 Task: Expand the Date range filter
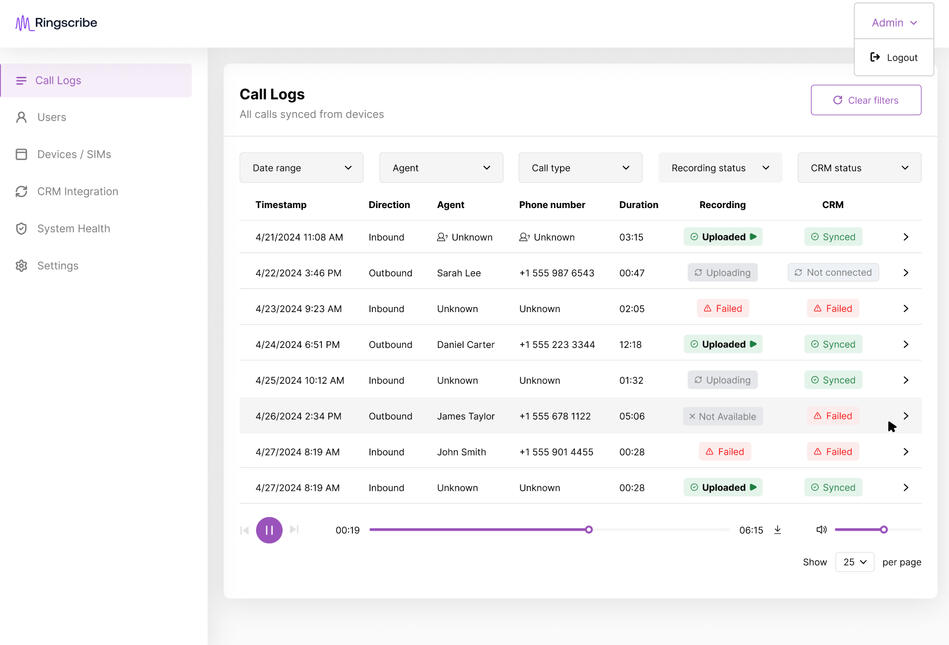click(x=301, y=168)
